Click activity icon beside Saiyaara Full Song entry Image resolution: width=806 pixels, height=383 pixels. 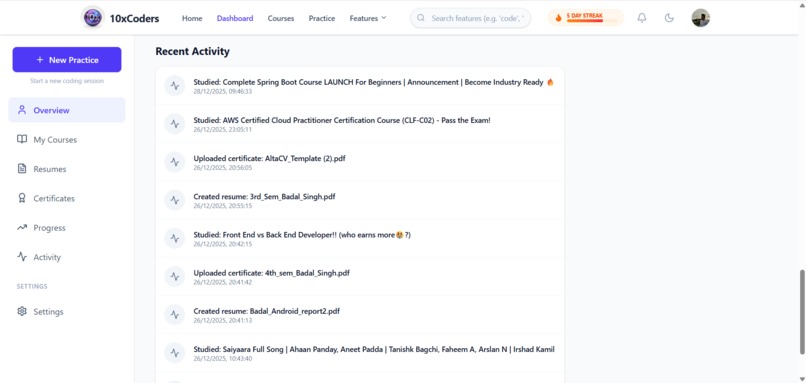coord(175,353)
